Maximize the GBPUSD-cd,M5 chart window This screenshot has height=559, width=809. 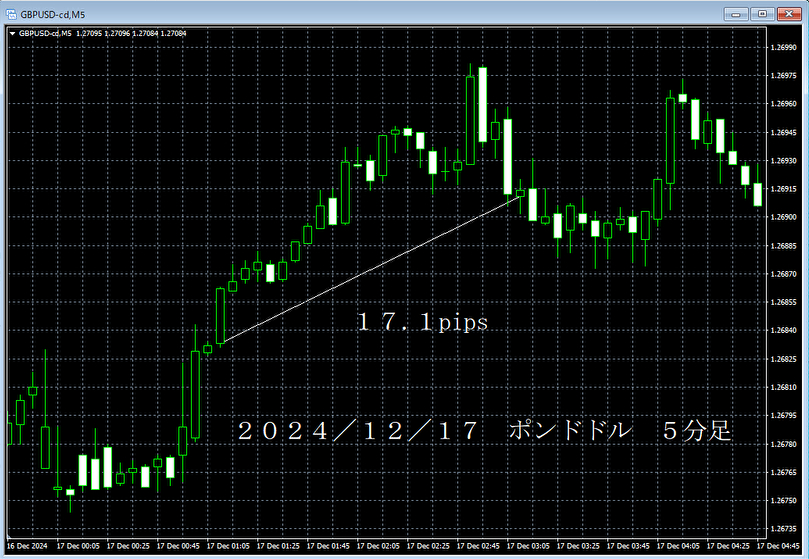point(762,14)
